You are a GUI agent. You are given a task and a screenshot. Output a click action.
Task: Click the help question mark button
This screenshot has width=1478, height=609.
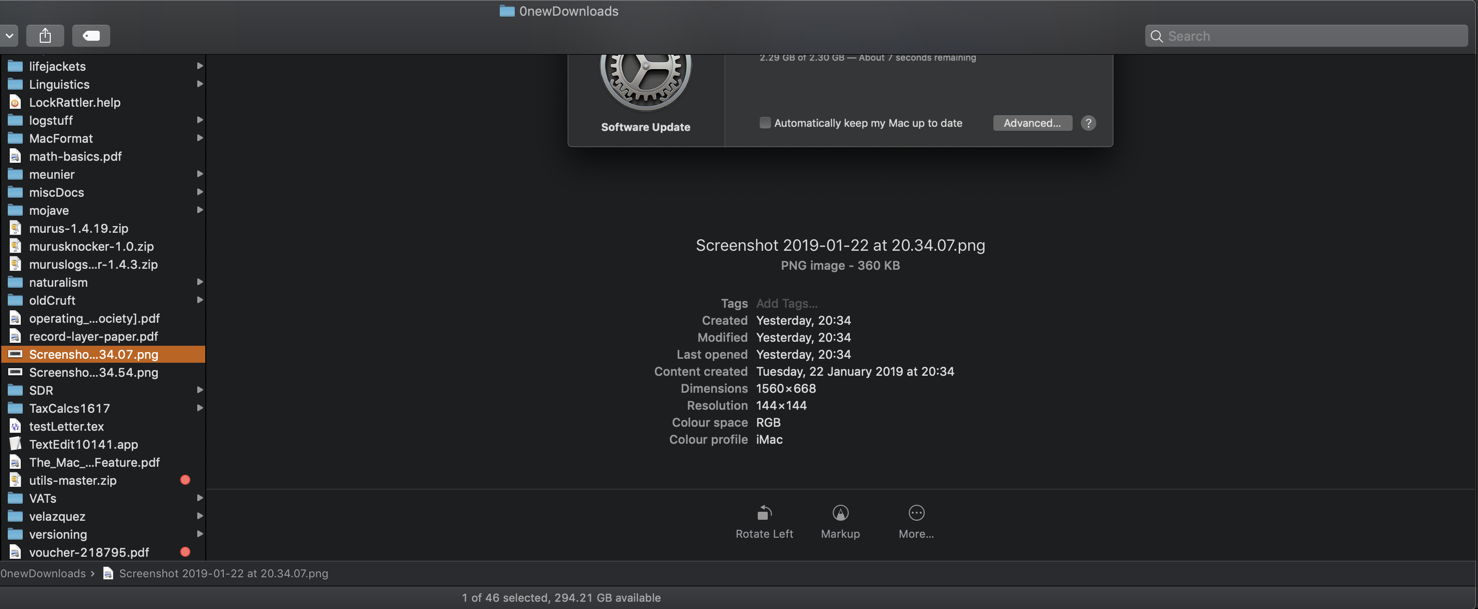(1088, 123)
